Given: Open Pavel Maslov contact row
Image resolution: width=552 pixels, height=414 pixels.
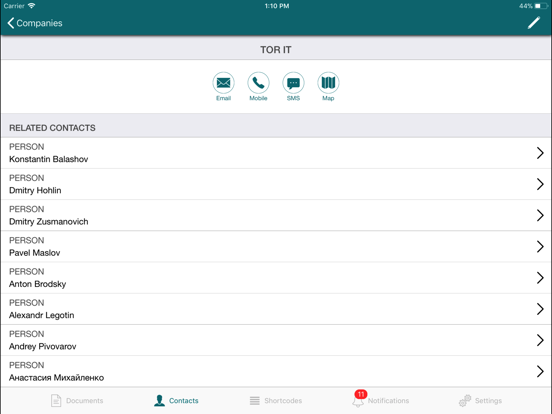Looking at the screenshot, I should click(x=276, y=246).
